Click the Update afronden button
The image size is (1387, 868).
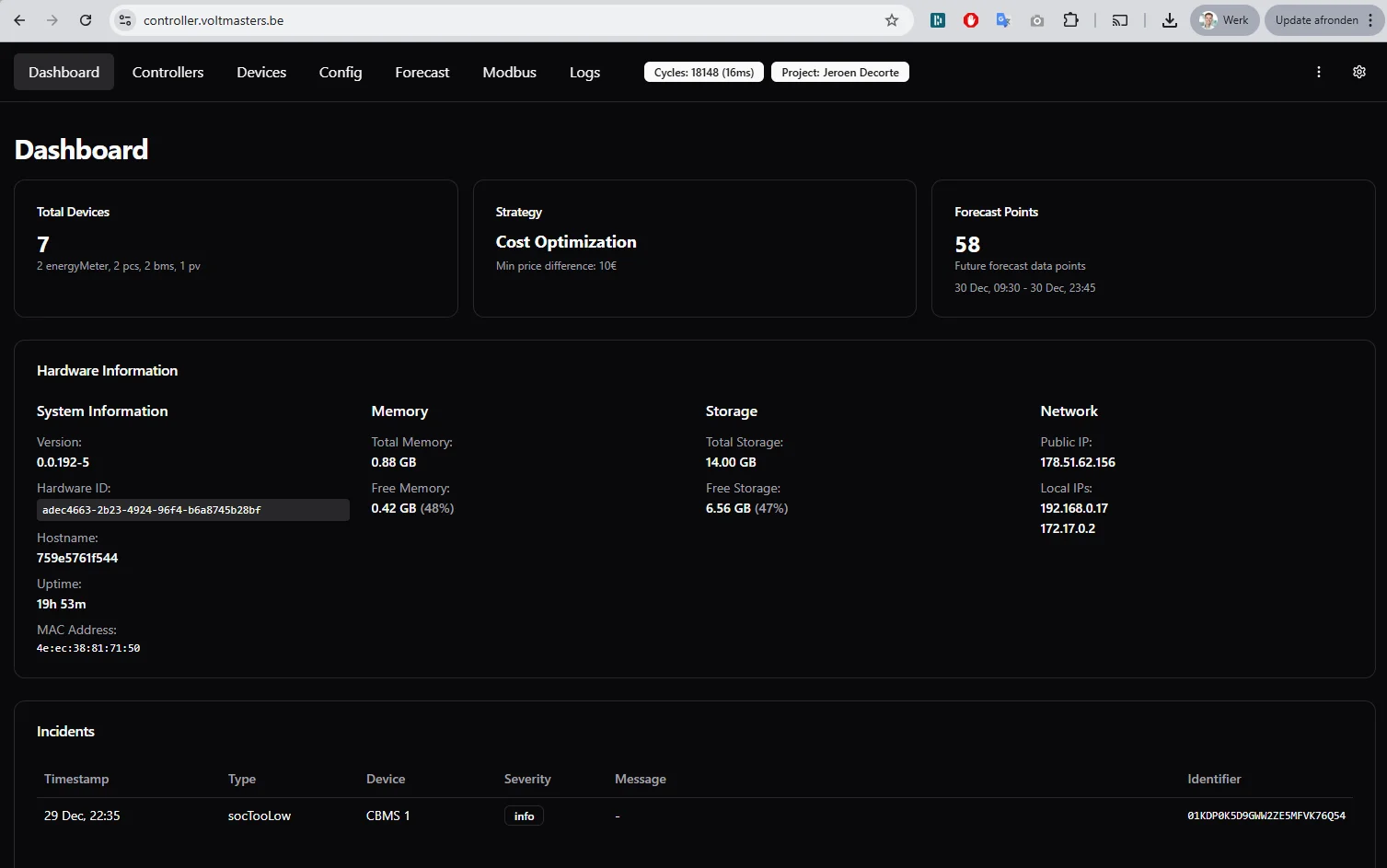pos(1324,20)
